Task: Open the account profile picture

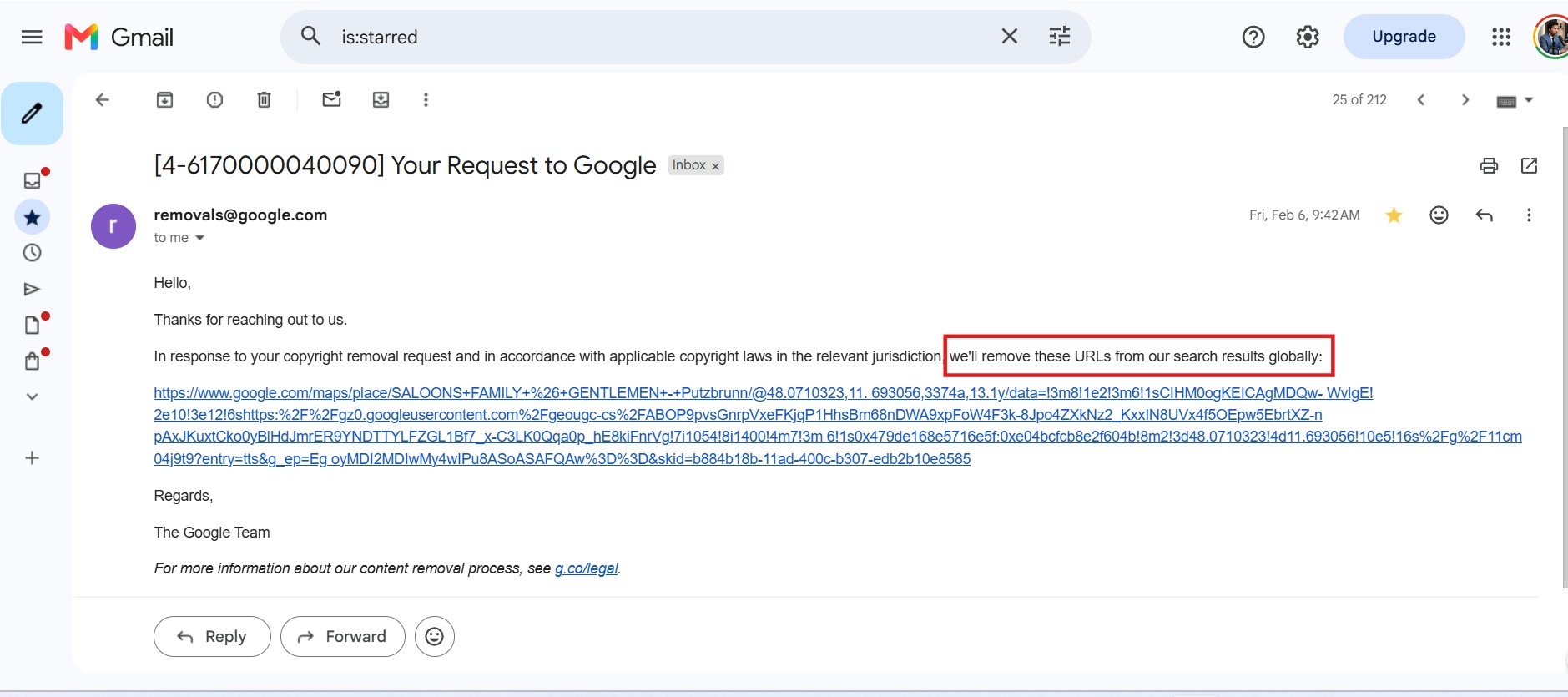Action: tap(1551, 38)
